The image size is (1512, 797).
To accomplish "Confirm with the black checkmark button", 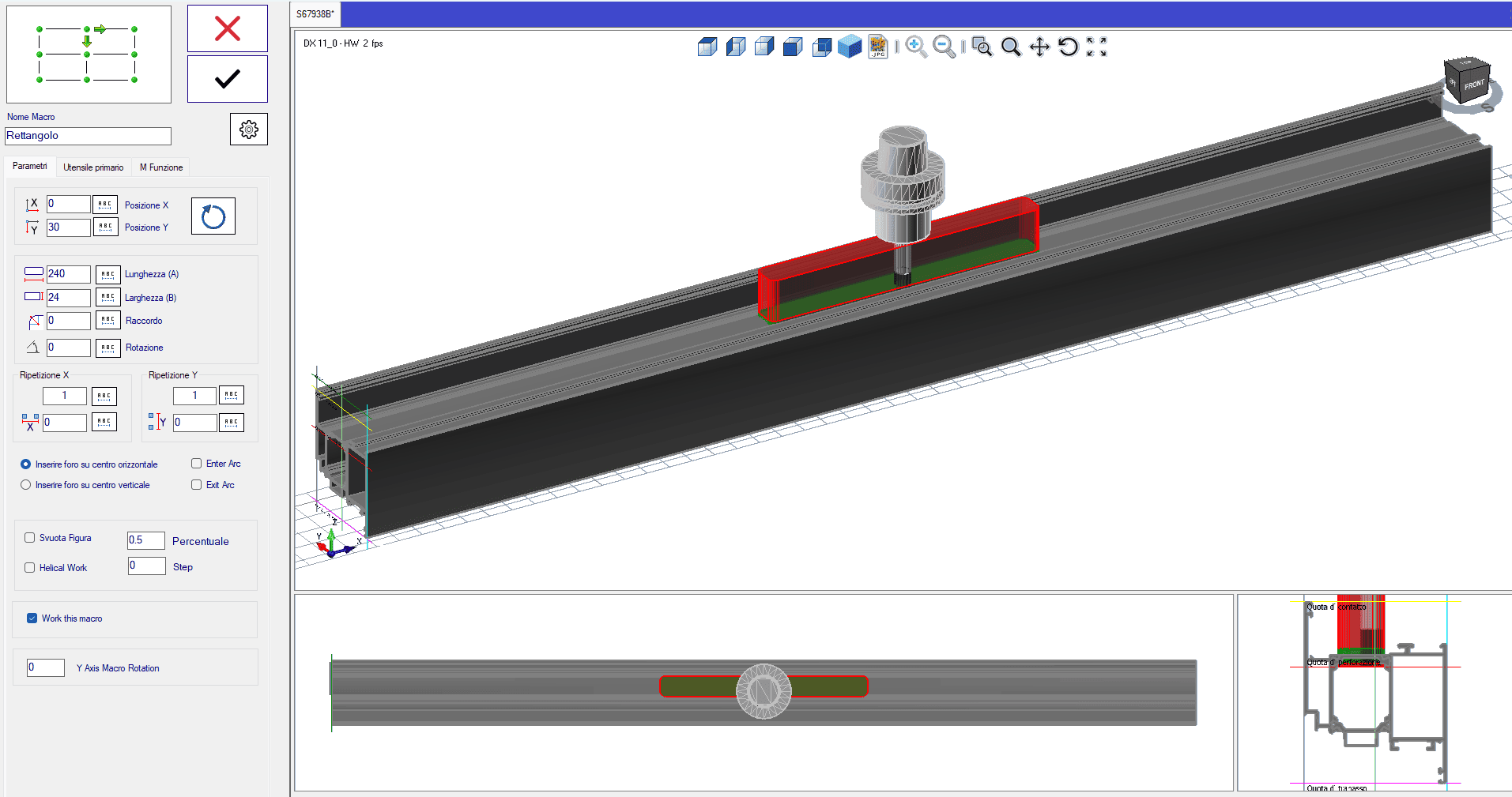I will (227, 79).
